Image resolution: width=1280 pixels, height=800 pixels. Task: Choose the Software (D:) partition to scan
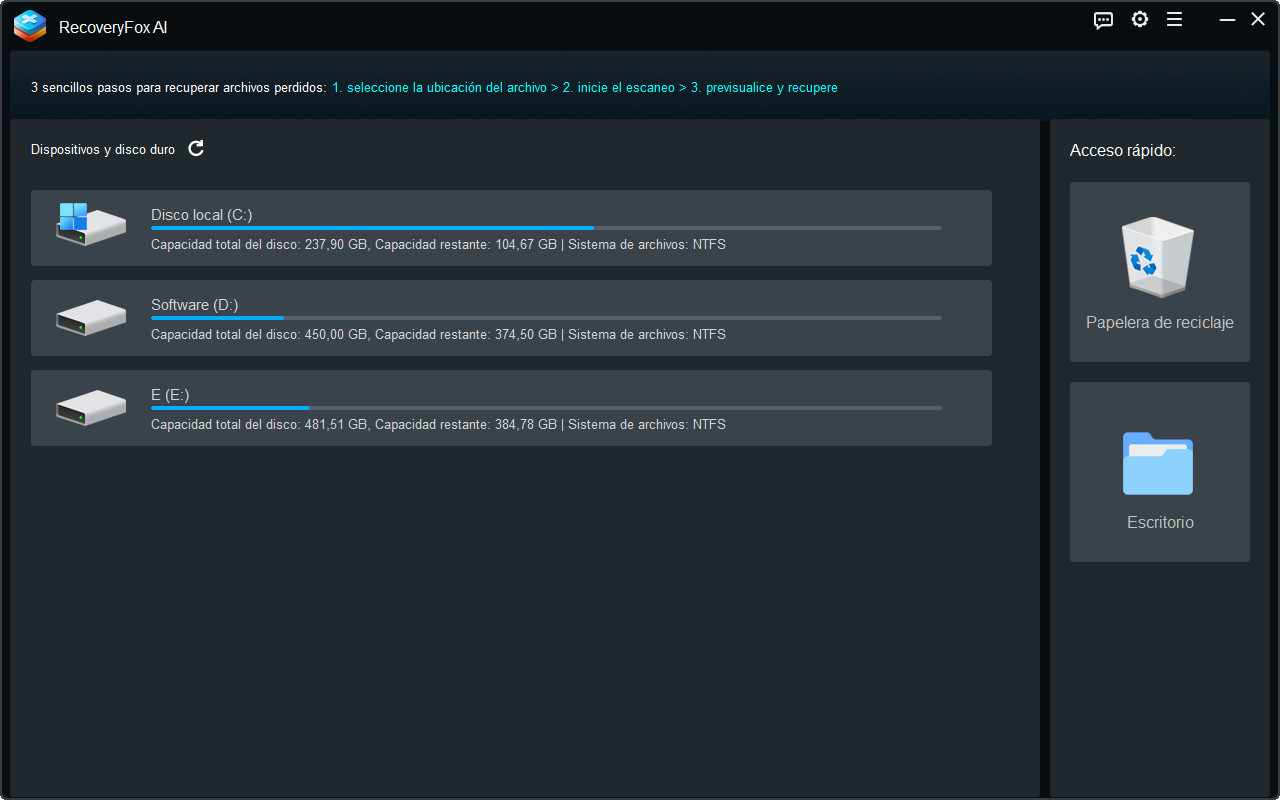tap(511, 317)
